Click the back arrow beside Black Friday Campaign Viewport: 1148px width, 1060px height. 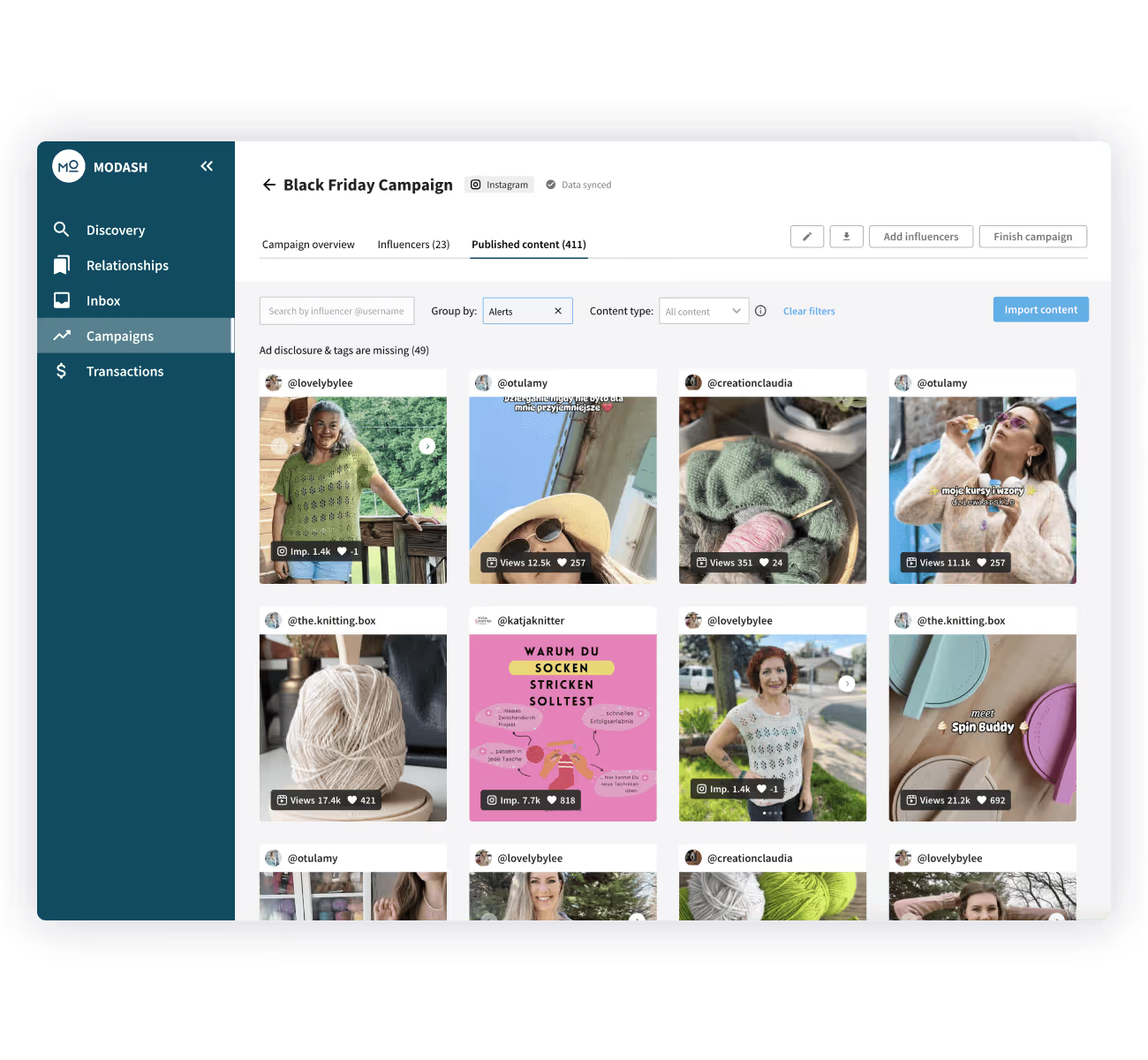(268, 185)
